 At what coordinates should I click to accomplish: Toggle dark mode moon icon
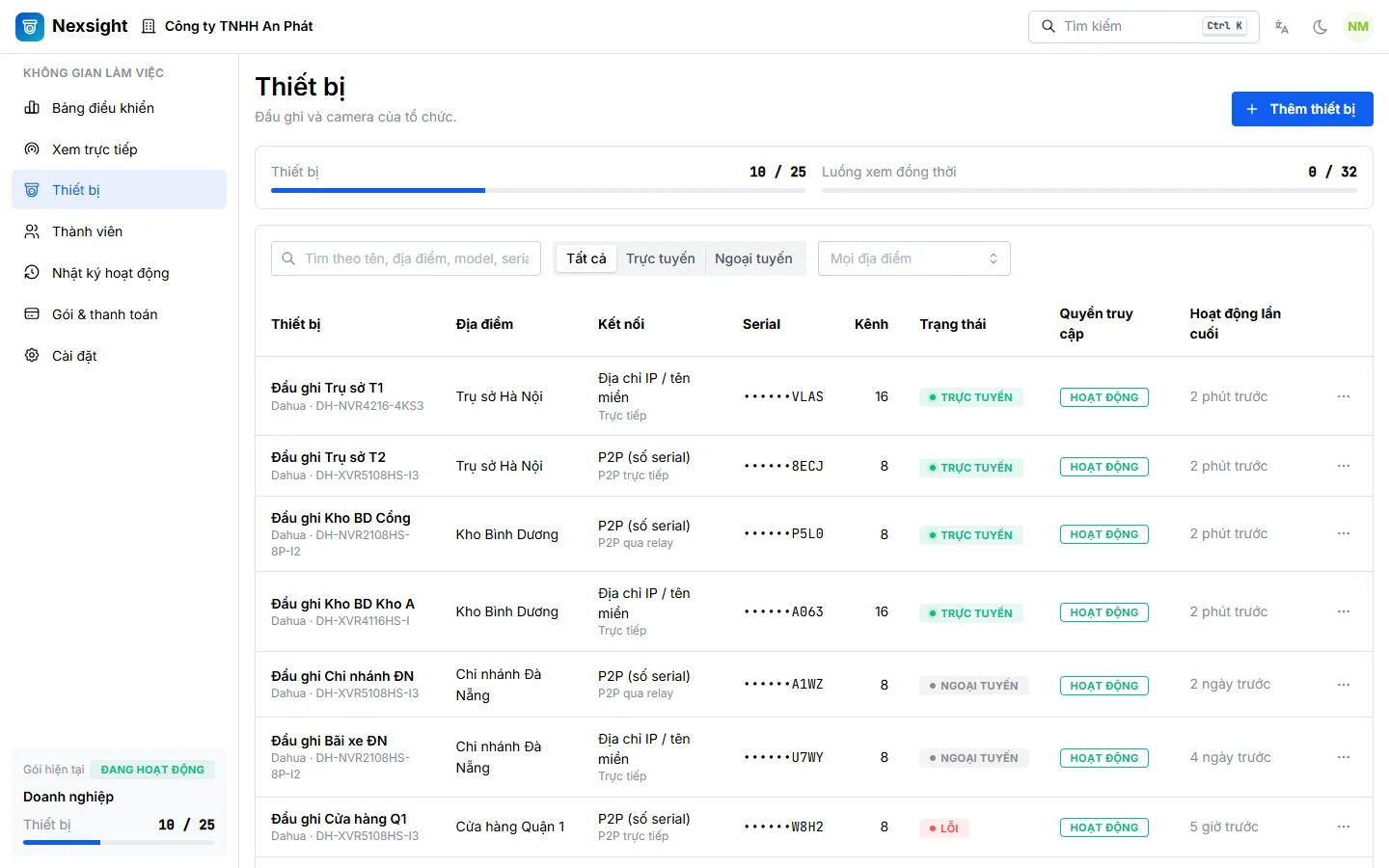pyautogui.click(x=1321, y=27)
